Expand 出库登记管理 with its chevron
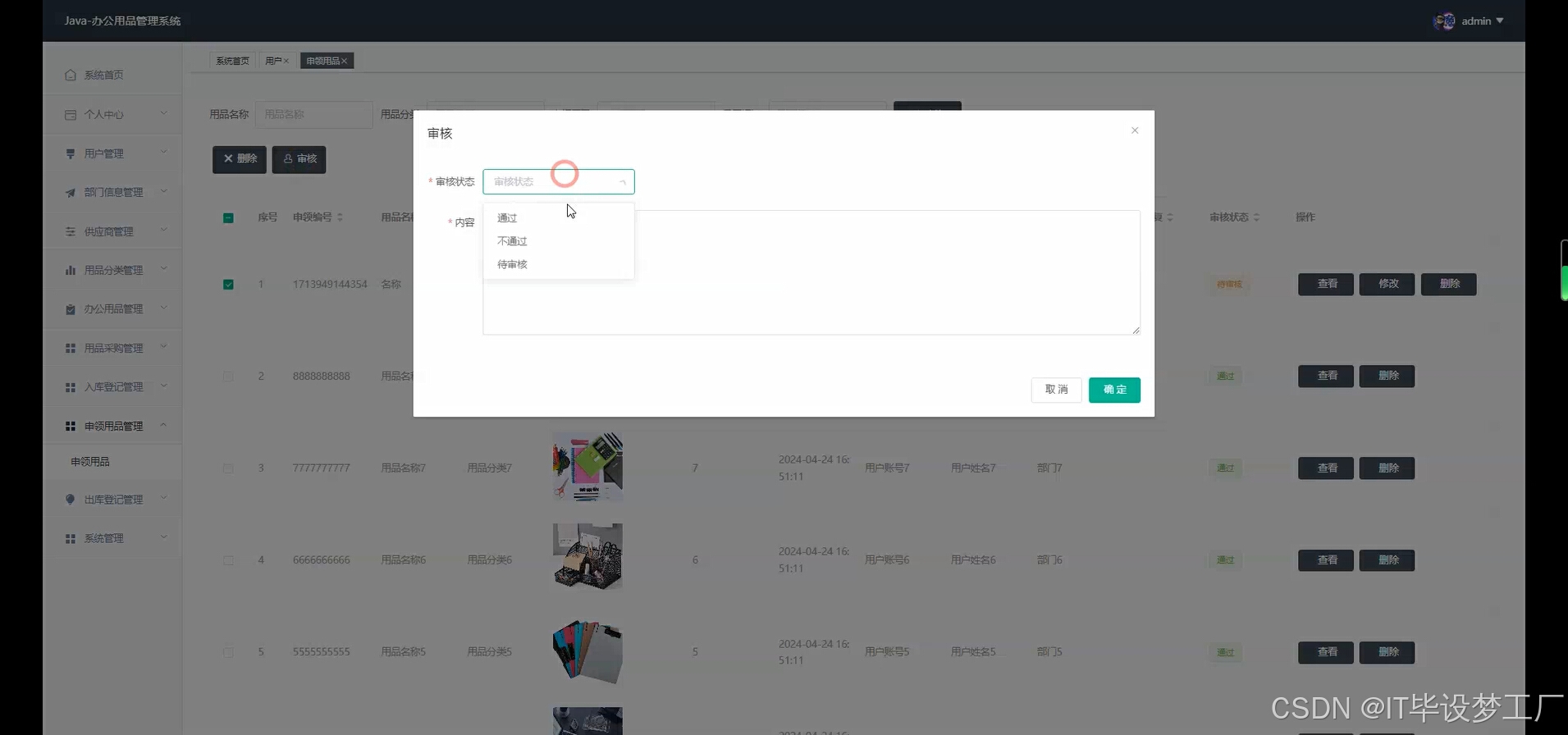The width and height of the screenshot is (1568, 735). pos(163,498)
